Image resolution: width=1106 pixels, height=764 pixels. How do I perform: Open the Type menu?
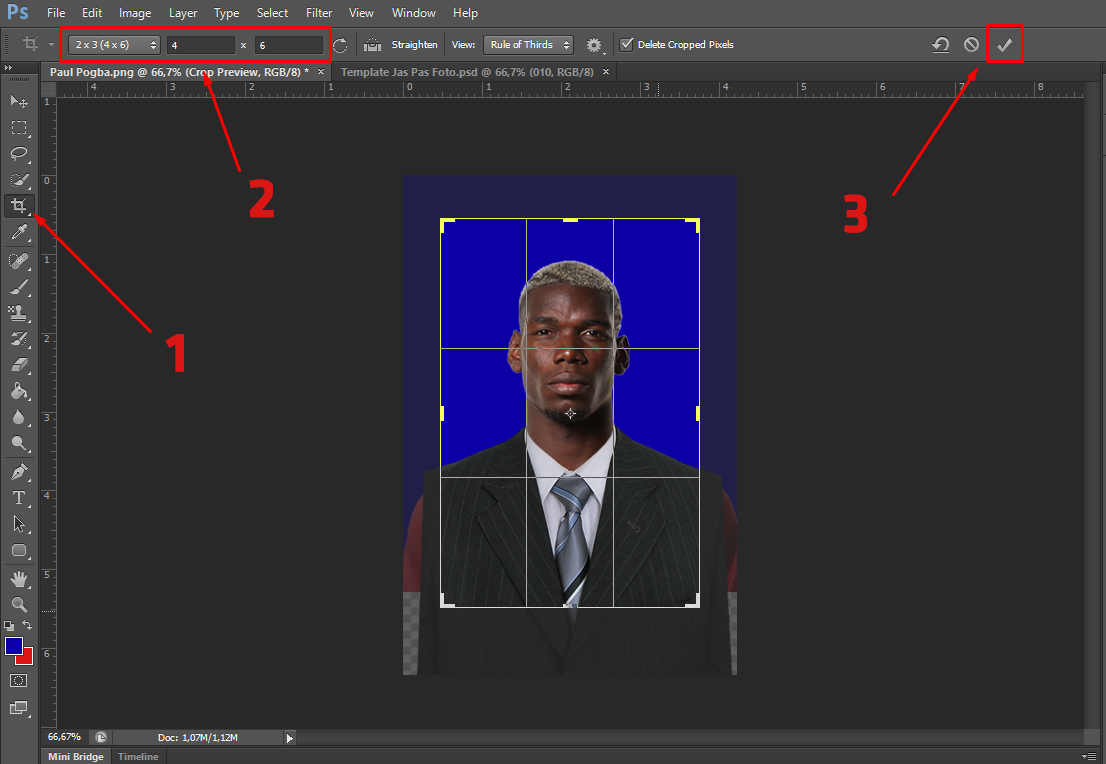pos(226,13)
